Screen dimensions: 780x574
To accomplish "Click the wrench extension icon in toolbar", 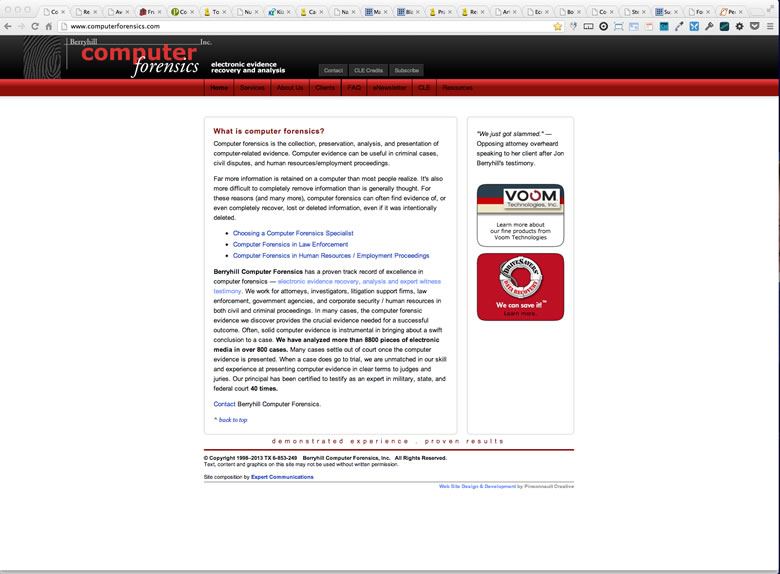I will point(709,26).
